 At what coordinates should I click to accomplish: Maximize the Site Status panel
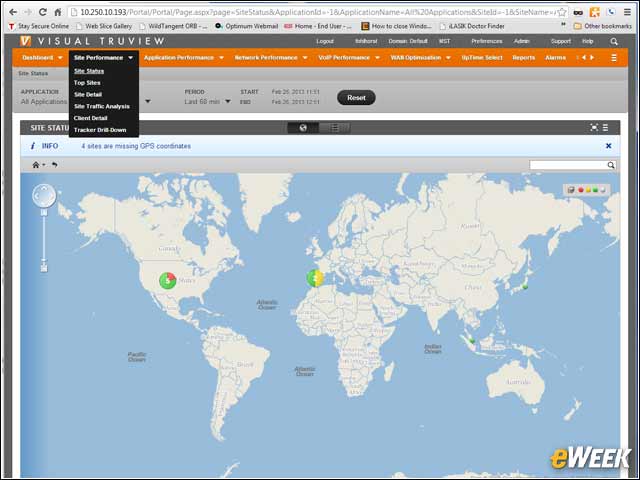tap(594, 128)
